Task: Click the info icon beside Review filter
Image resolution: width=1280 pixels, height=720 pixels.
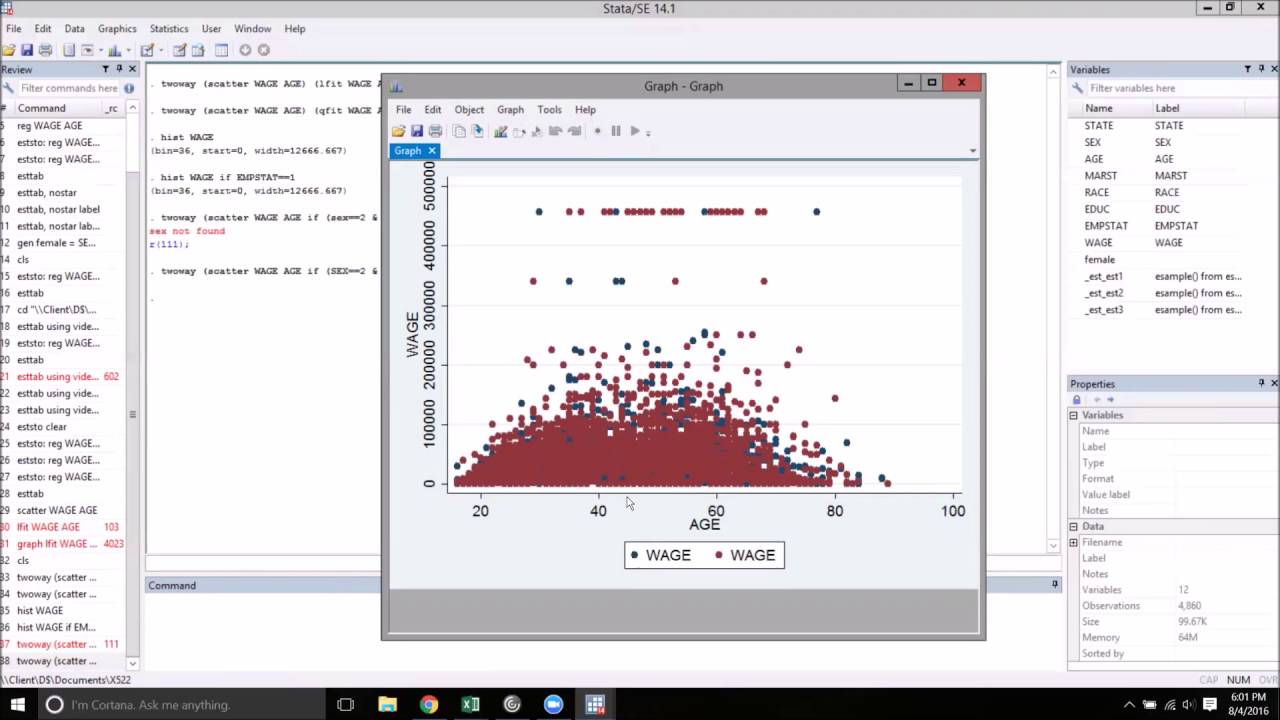Action: coord(129,88)
